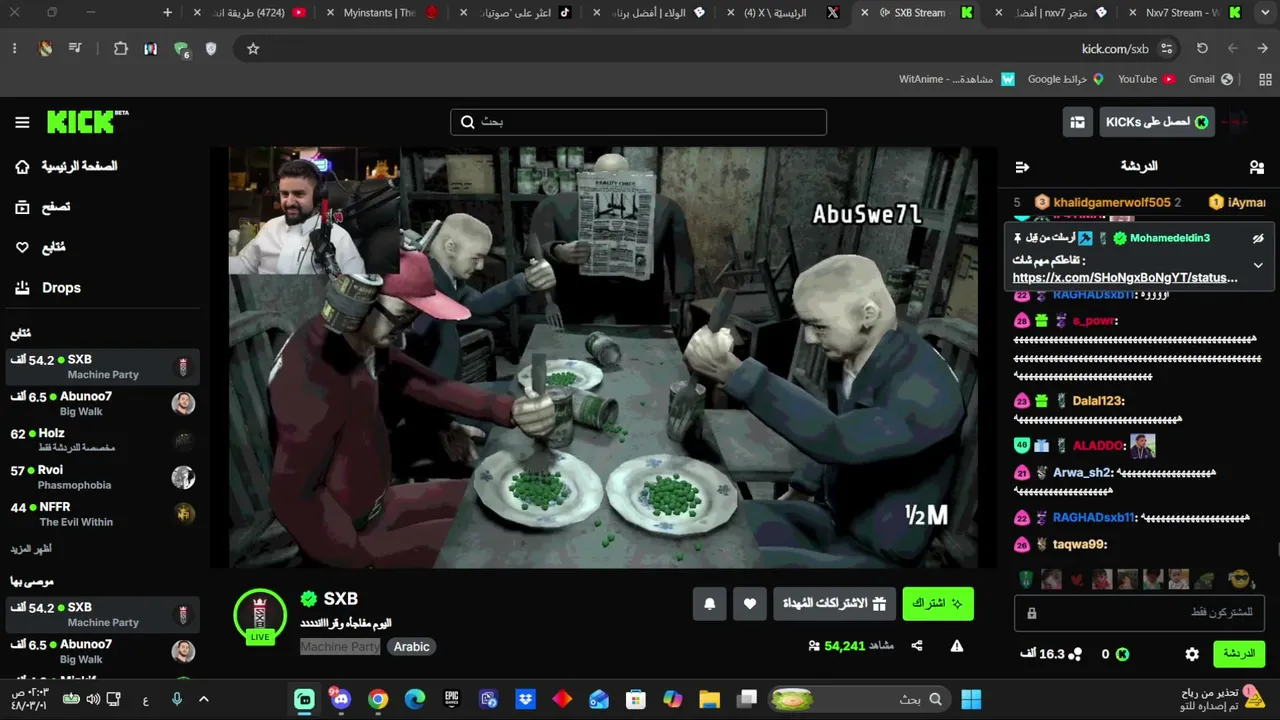Open Discord from the taskbar
Viewport: 1280px width, 720px height.
click(x=341, y=699)
